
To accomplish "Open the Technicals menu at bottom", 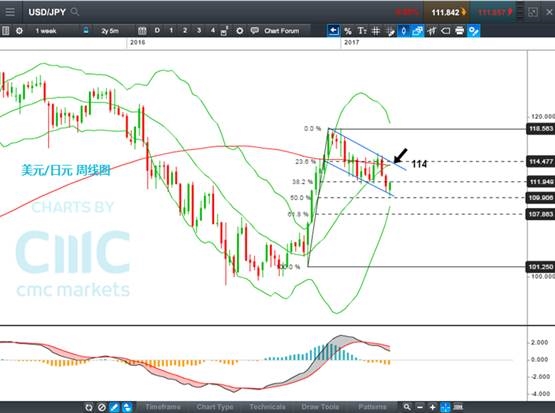I will 267,407.
